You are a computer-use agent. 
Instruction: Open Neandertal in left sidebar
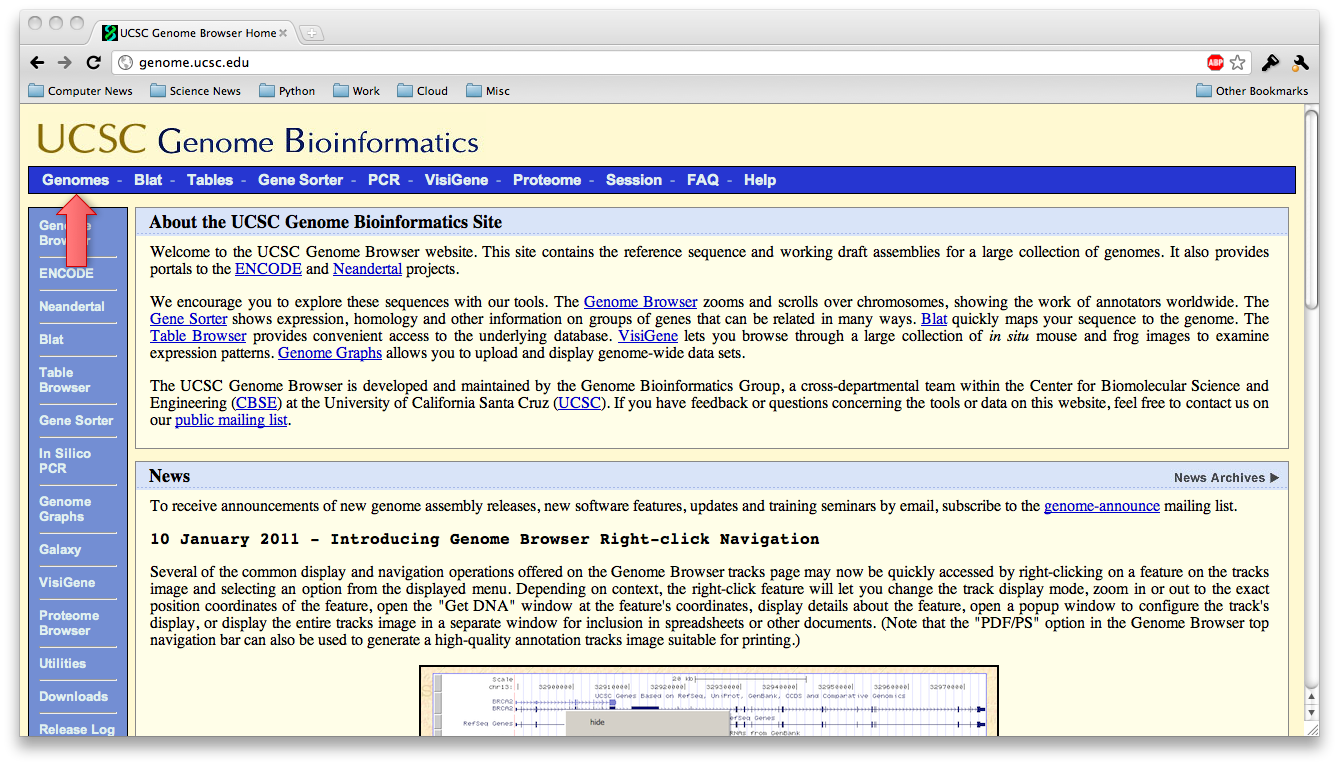pyautogui.click(x=72, y=306)
